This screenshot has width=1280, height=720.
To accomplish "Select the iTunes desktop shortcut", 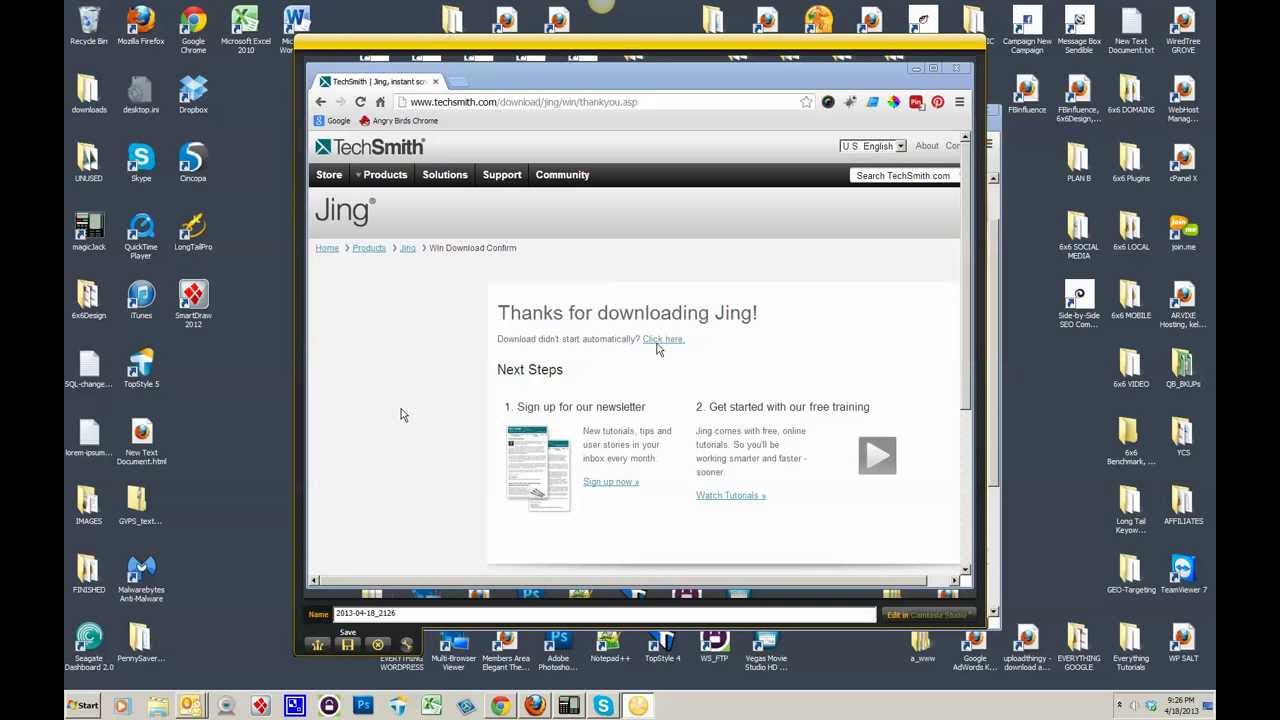I will click(x=141, y=301).
